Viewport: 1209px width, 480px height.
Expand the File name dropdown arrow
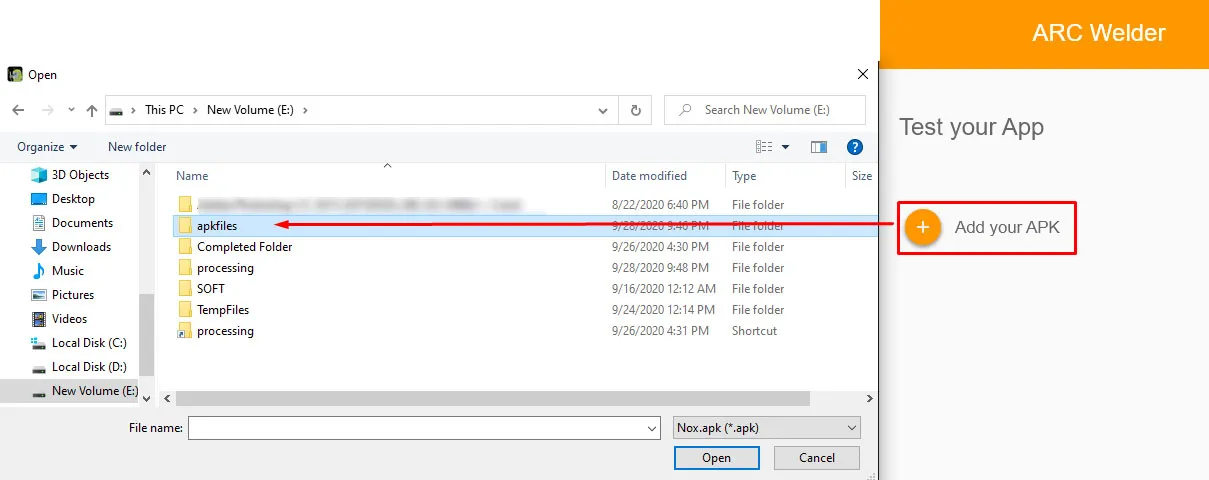point(651,428)
